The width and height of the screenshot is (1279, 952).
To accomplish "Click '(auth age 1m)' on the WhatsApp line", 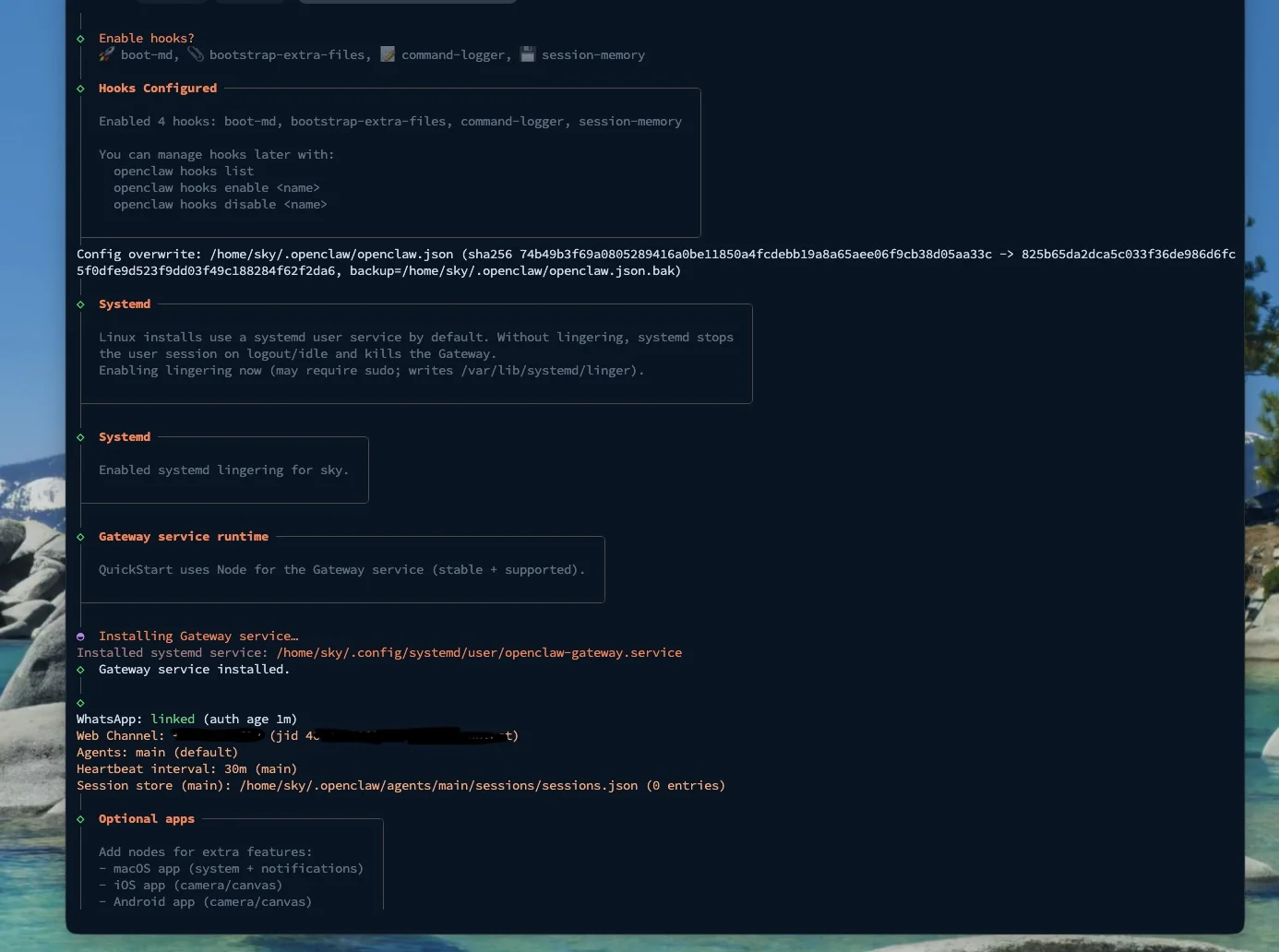I will pyautogui.click(x=250, y=720).
